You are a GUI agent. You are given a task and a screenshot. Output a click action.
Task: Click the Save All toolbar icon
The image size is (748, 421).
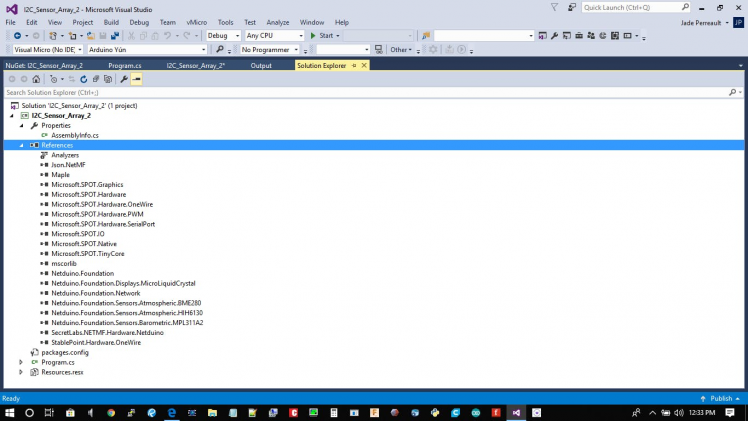115,36
